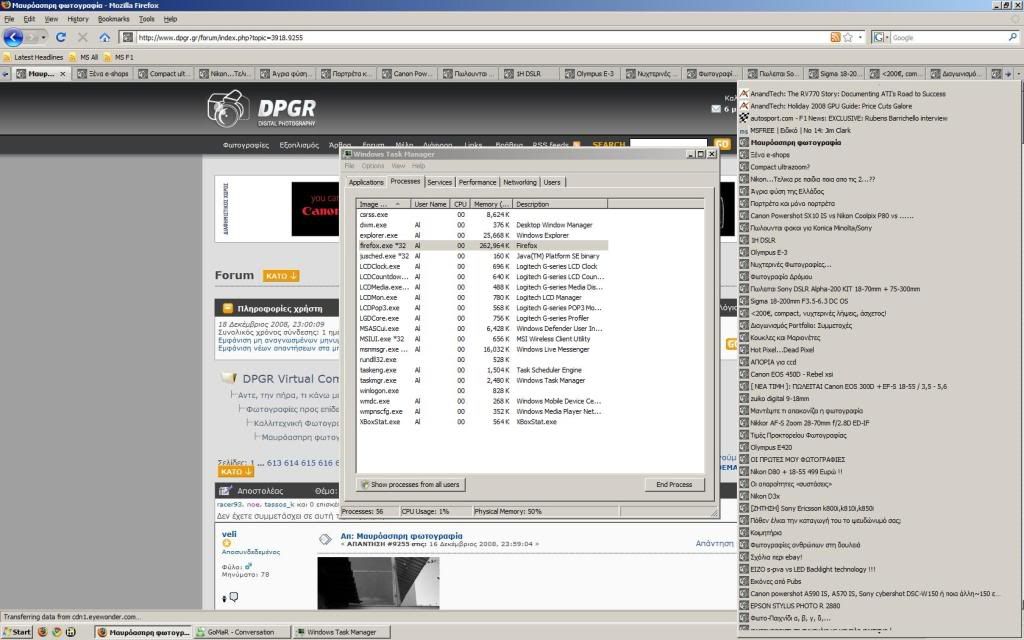Image resolution: width=1024 pixels, height=640 pixels.
Task: Open the list-all-tabs dropdown arrow
Action: [x=1017, y=74]
